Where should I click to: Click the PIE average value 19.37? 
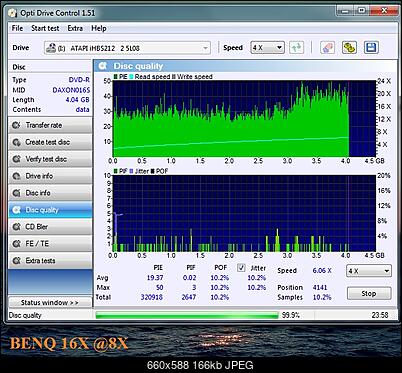[x=155, y=278]
